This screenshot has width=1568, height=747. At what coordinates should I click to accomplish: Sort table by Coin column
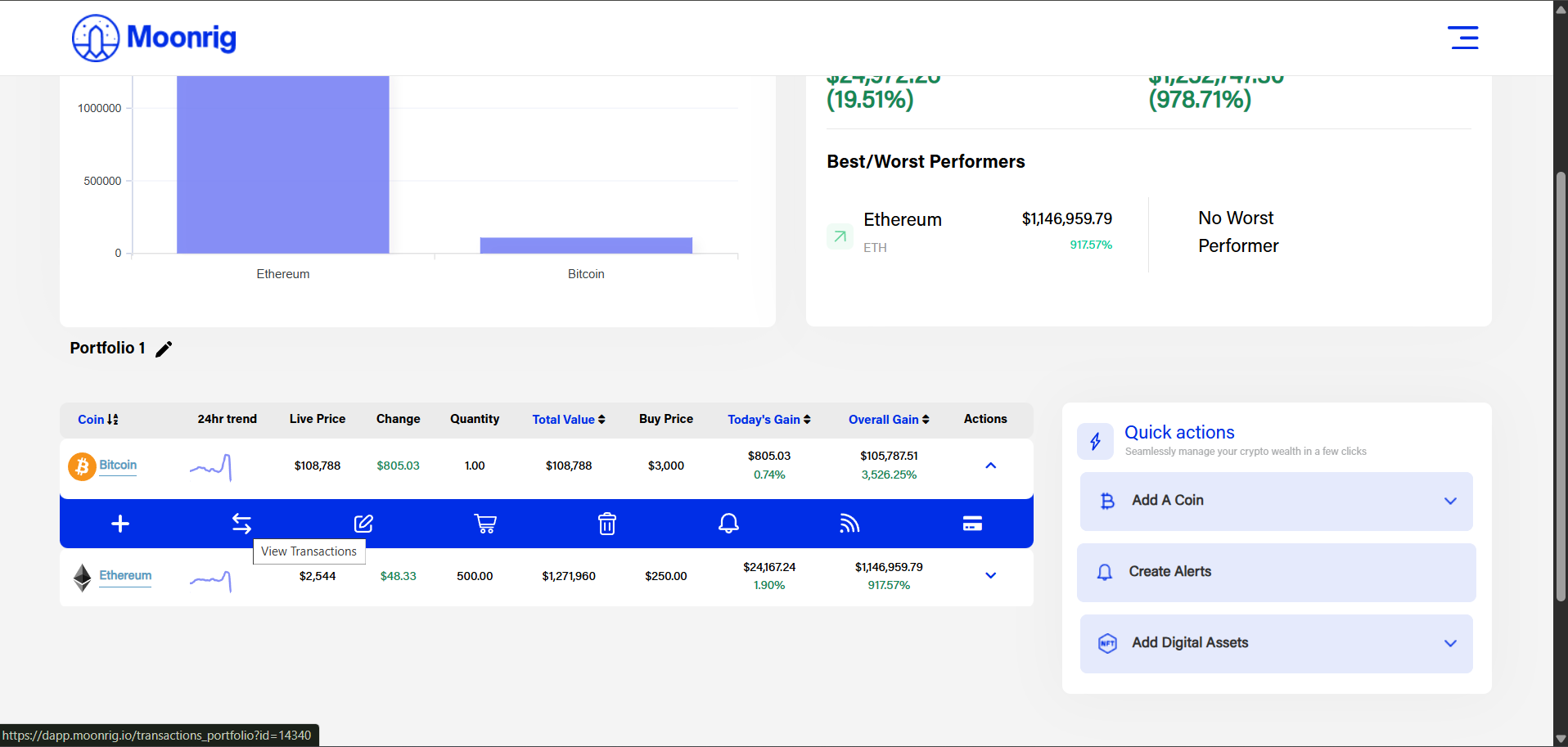tap(98, 419)
